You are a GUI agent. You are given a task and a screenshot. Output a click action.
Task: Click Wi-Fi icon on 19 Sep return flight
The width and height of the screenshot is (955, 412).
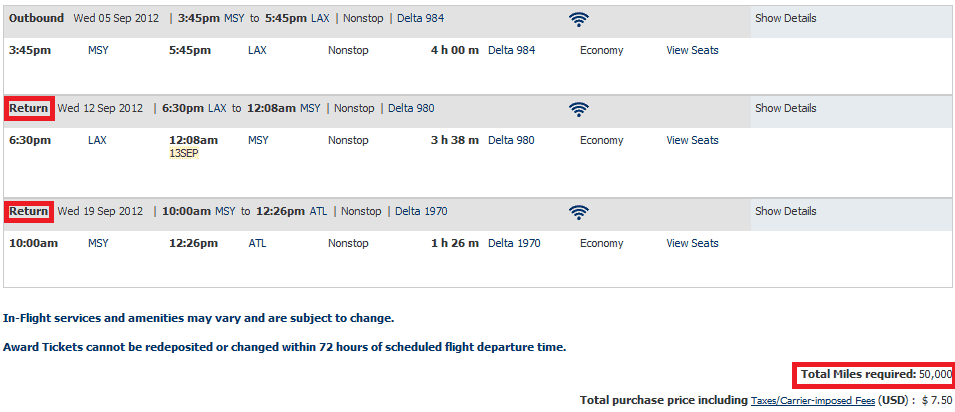pos(579,212)
